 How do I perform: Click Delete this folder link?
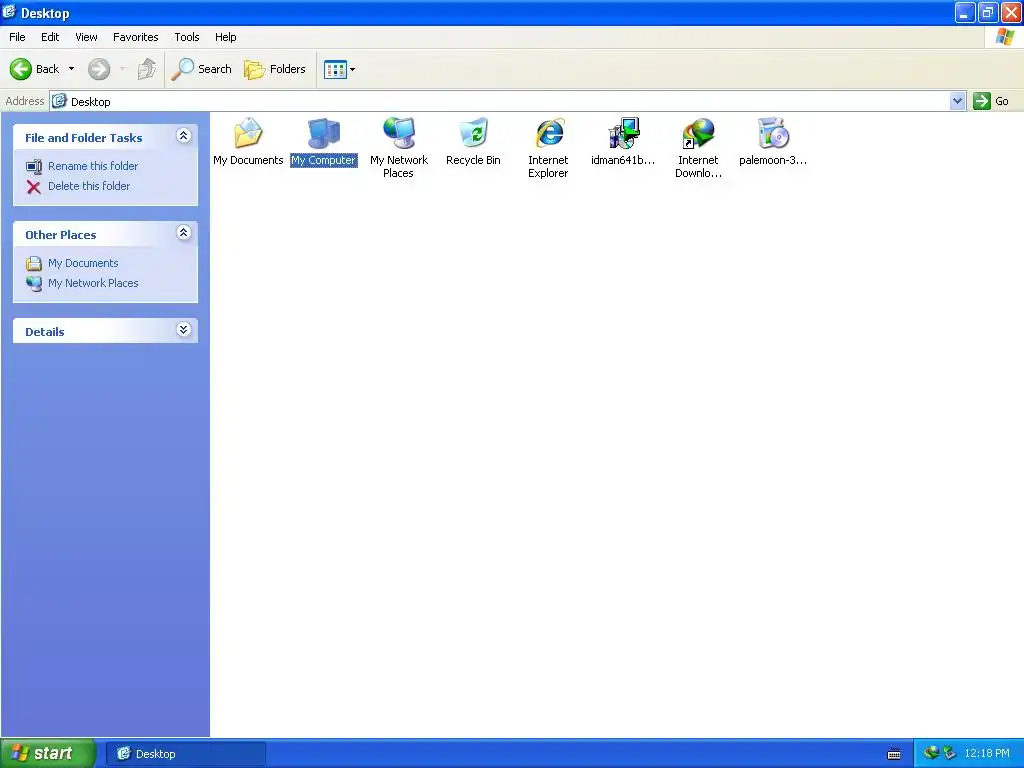[x=89, y=186]
